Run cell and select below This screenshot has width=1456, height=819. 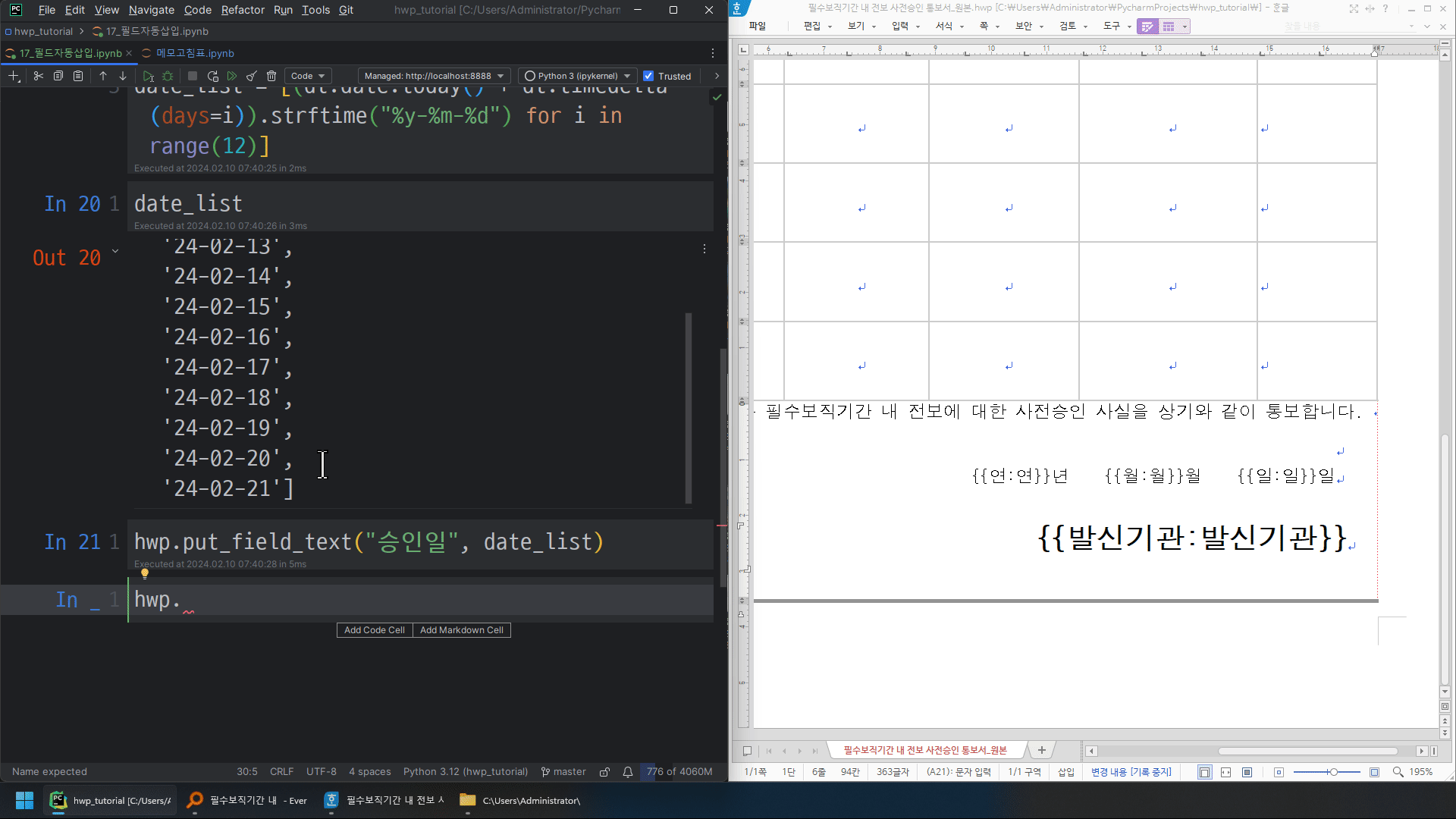(x=148, y=76)
